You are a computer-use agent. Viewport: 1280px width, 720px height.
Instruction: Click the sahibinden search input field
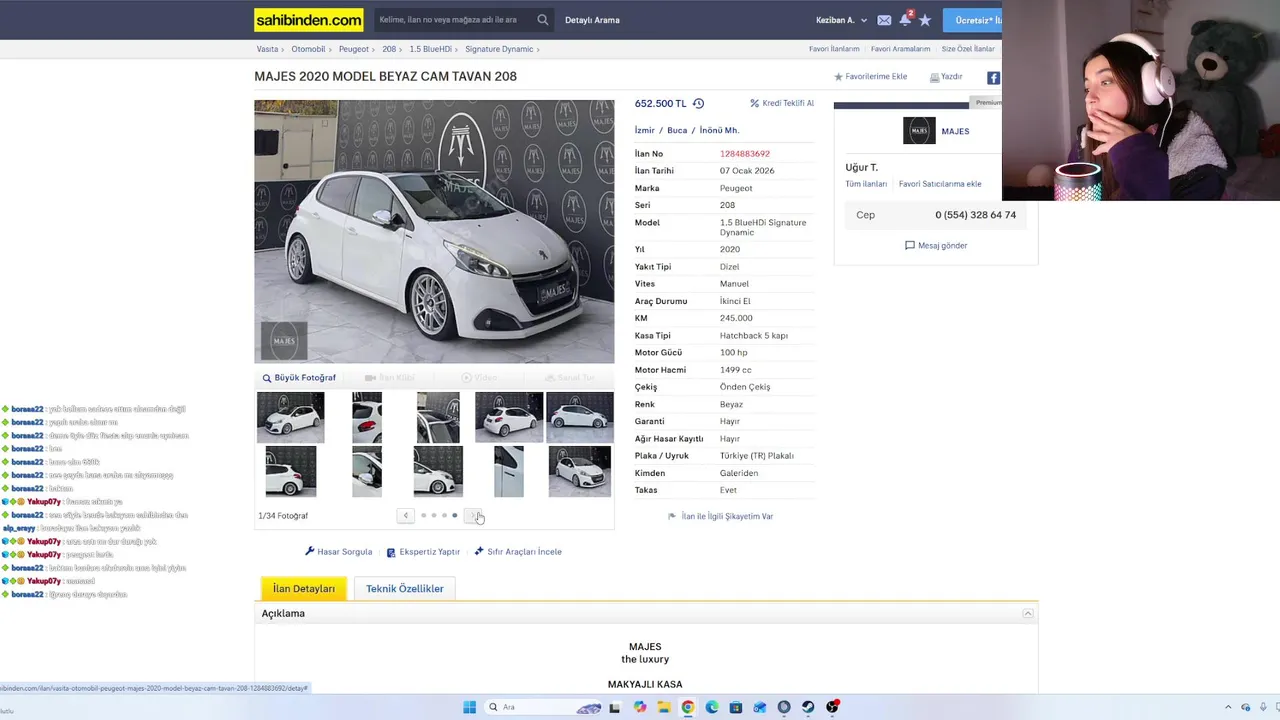pos(456,20)
